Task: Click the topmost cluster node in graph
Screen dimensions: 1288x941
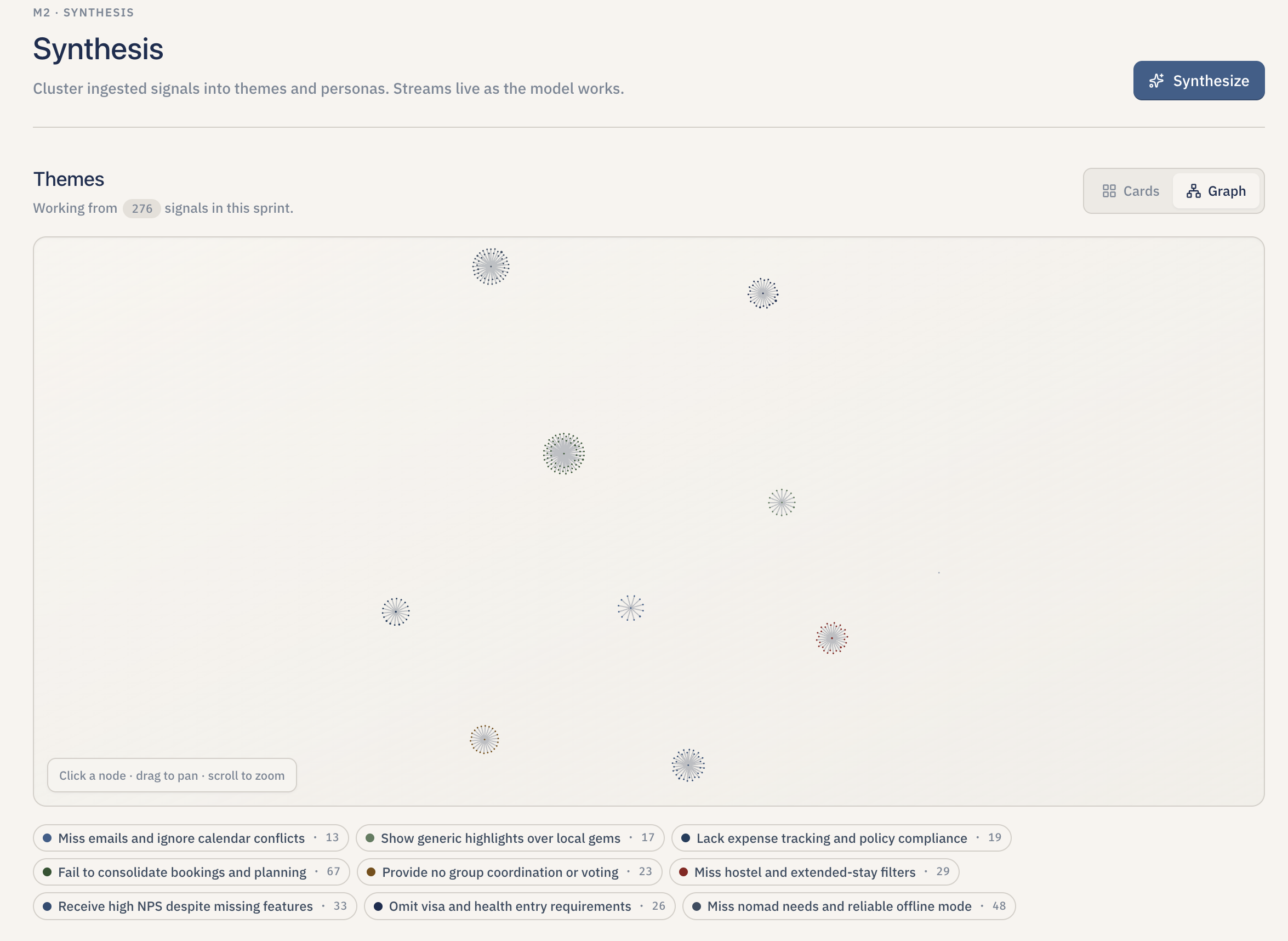Action: [x=491, y=267]
